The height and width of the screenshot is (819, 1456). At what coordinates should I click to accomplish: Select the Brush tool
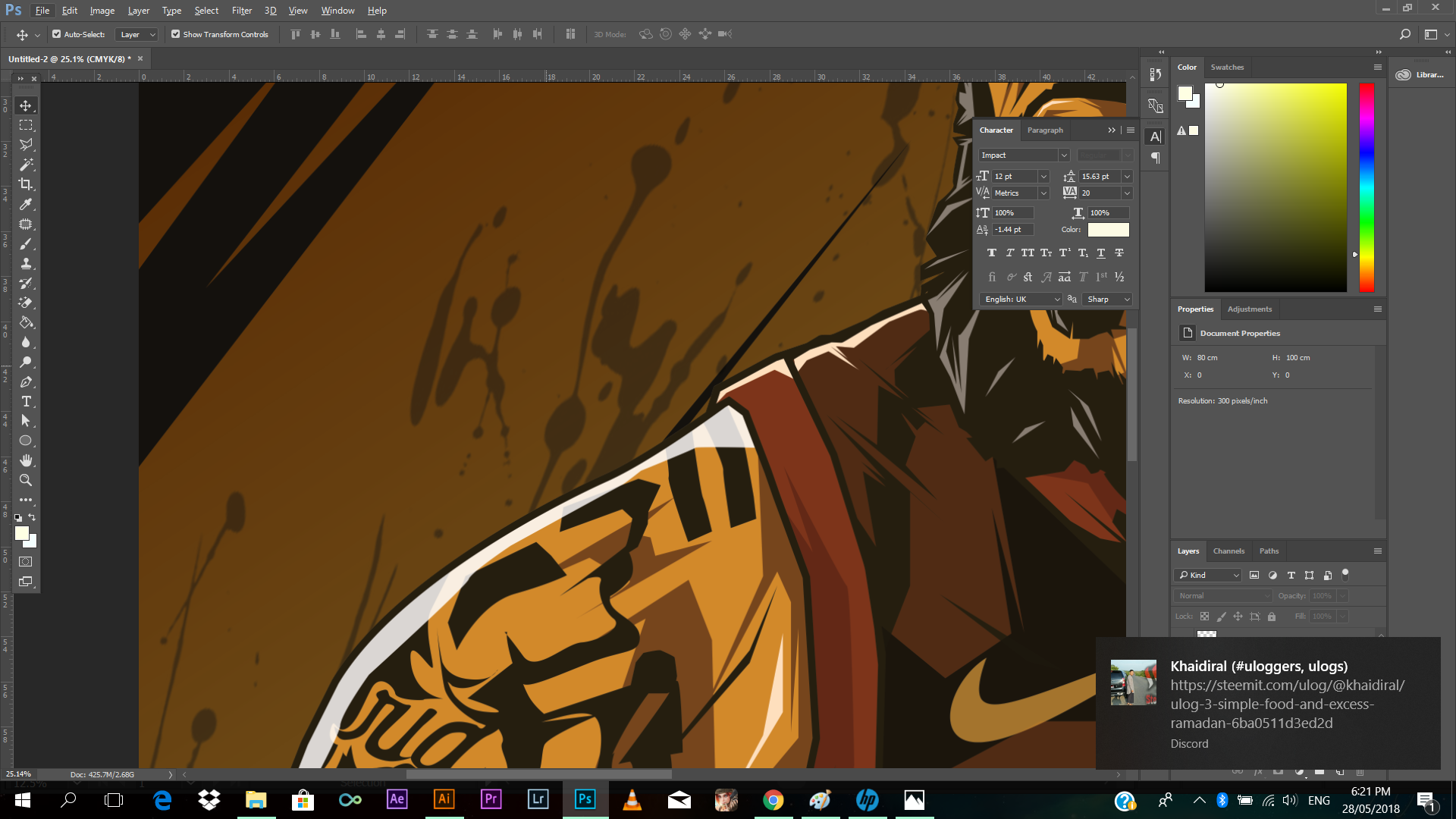click(26, 243)
